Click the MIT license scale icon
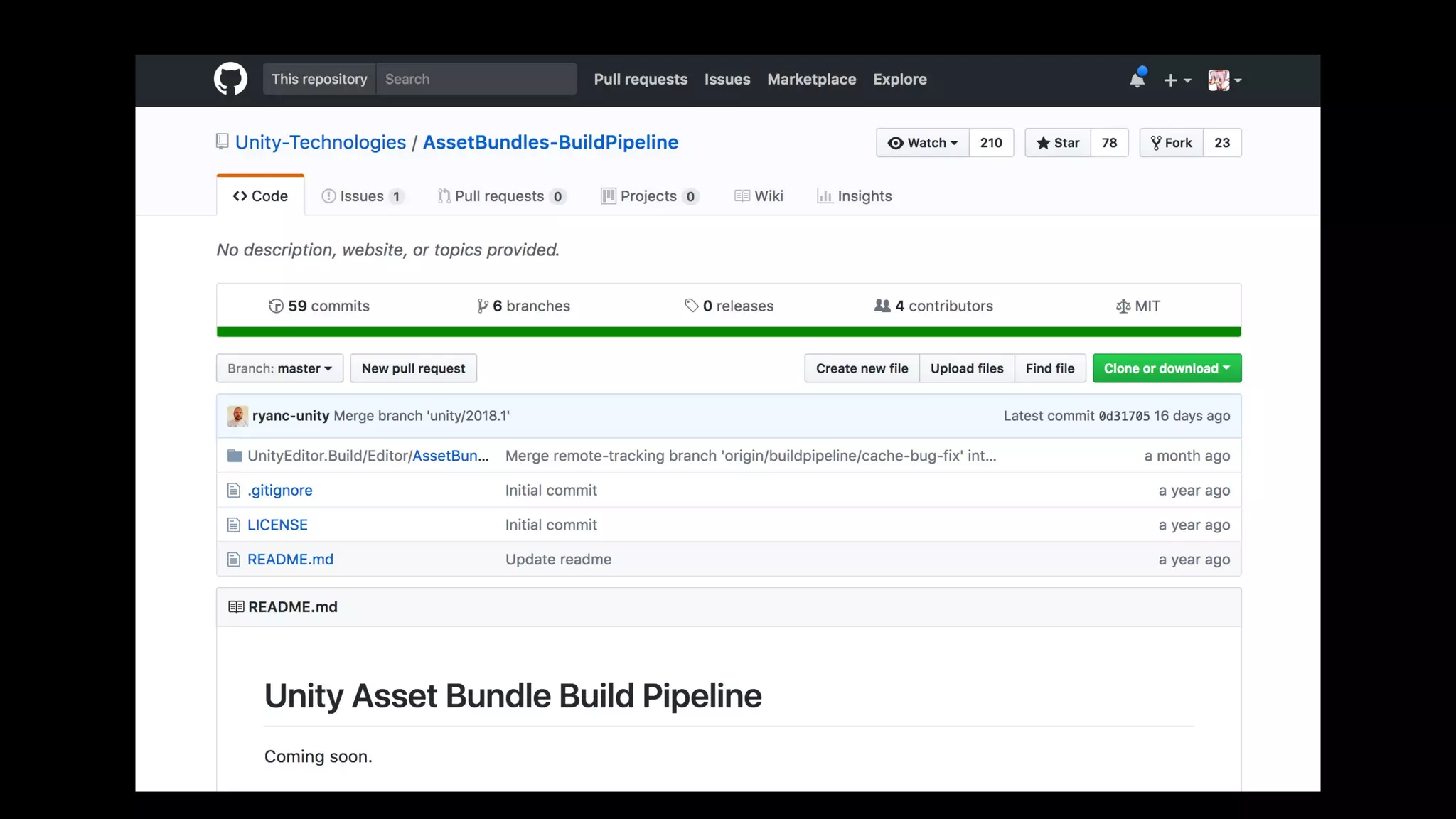The image size is (1456, 819). [x=1123, y=306]
